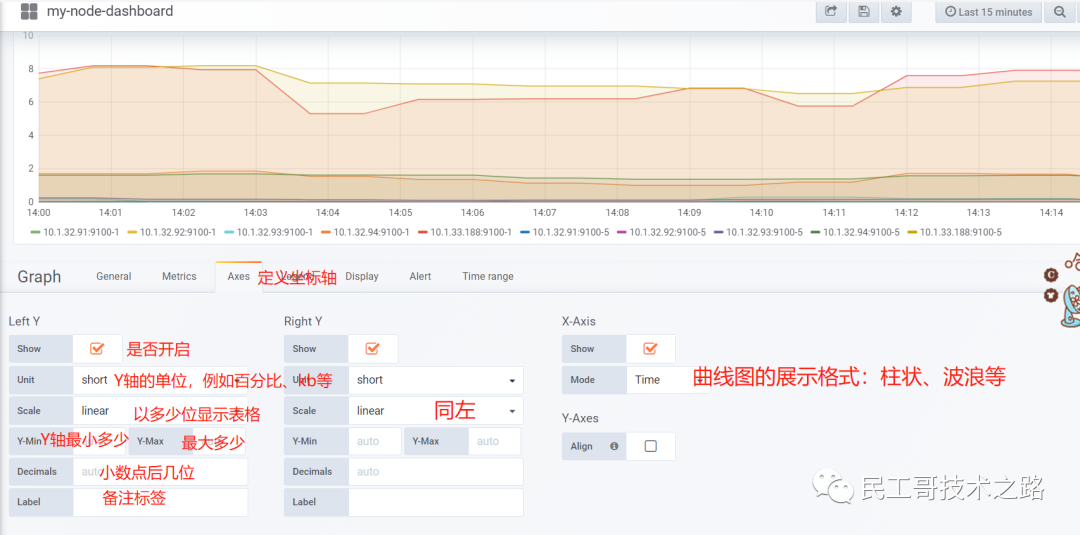Open the my-node-dashboard title dropdown
The image size is (1080, 535).
[x=110, y=11]
